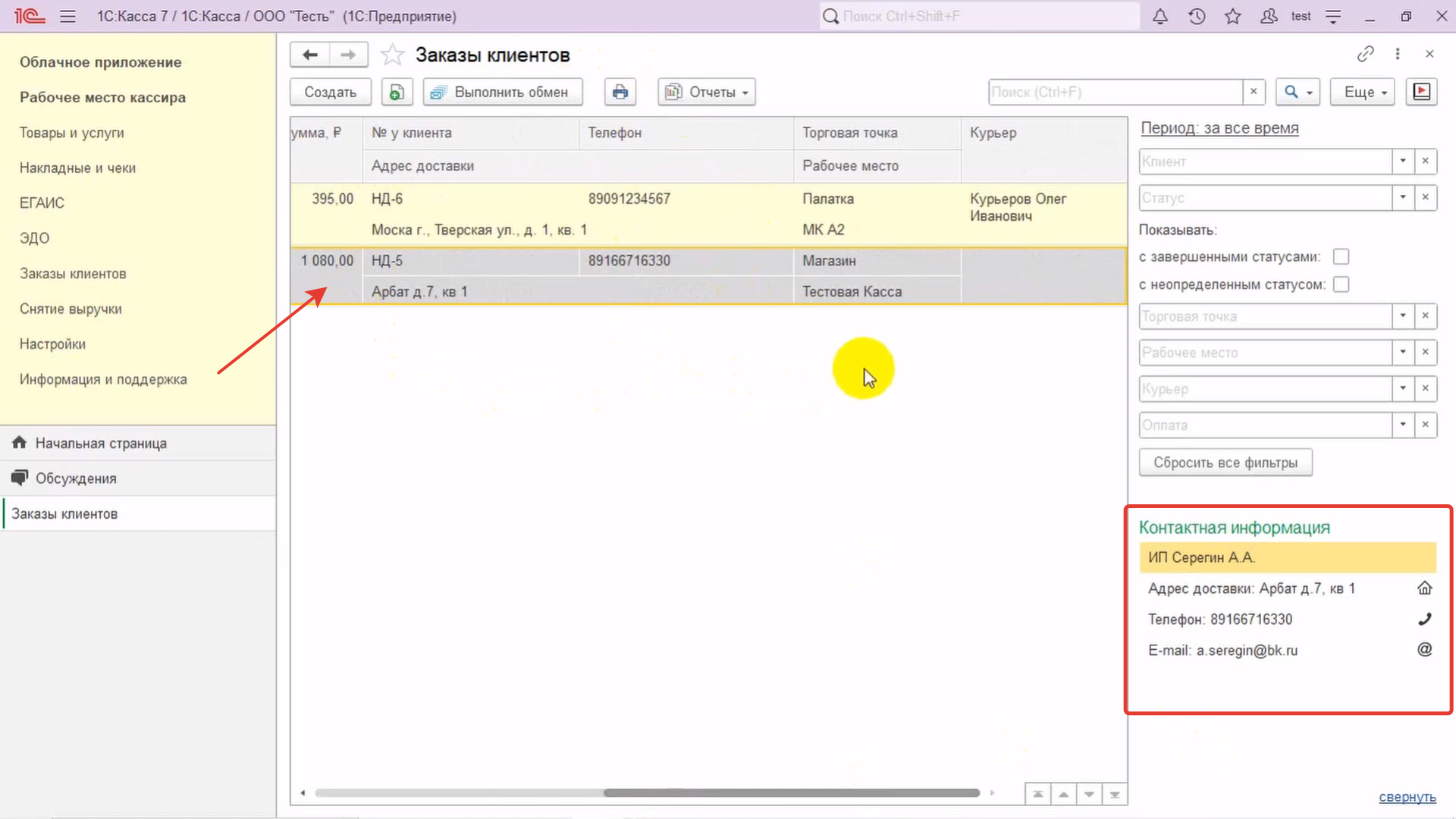Switch to Обсуждения tab
1456x819 pixels.
138,479
